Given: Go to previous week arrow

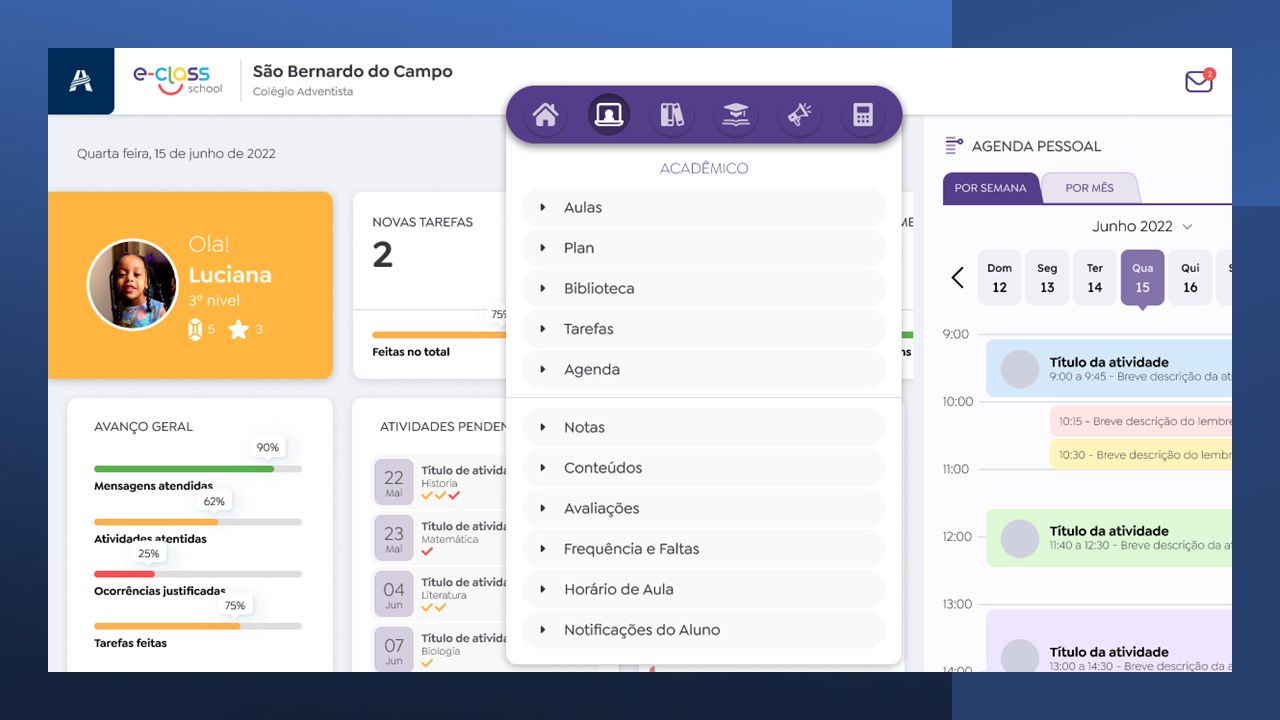Looking at the screenshot, I should click(957, 277).
